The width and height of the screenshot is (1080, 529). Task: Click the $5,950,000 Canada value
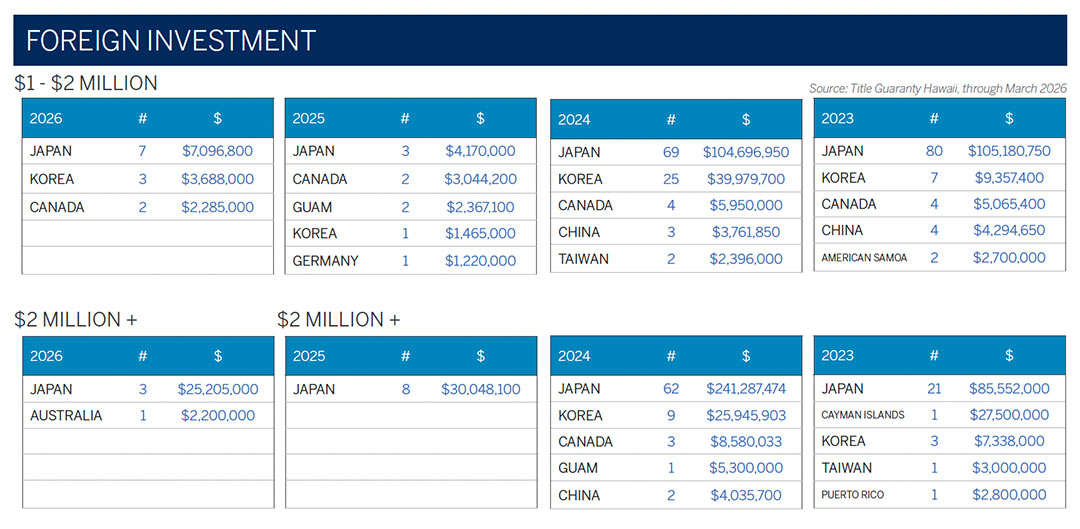pyautogui.click(x=746, y=205)
